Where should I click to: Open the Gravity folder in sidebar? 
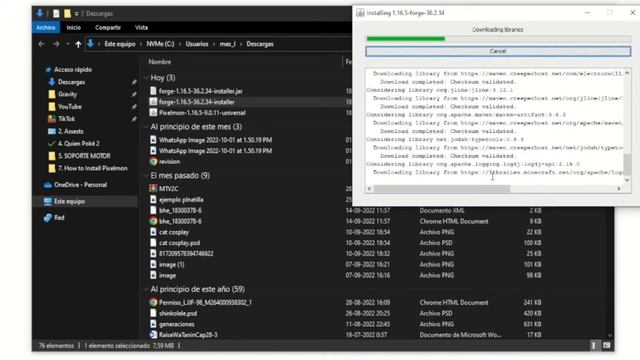coord(67,94)
